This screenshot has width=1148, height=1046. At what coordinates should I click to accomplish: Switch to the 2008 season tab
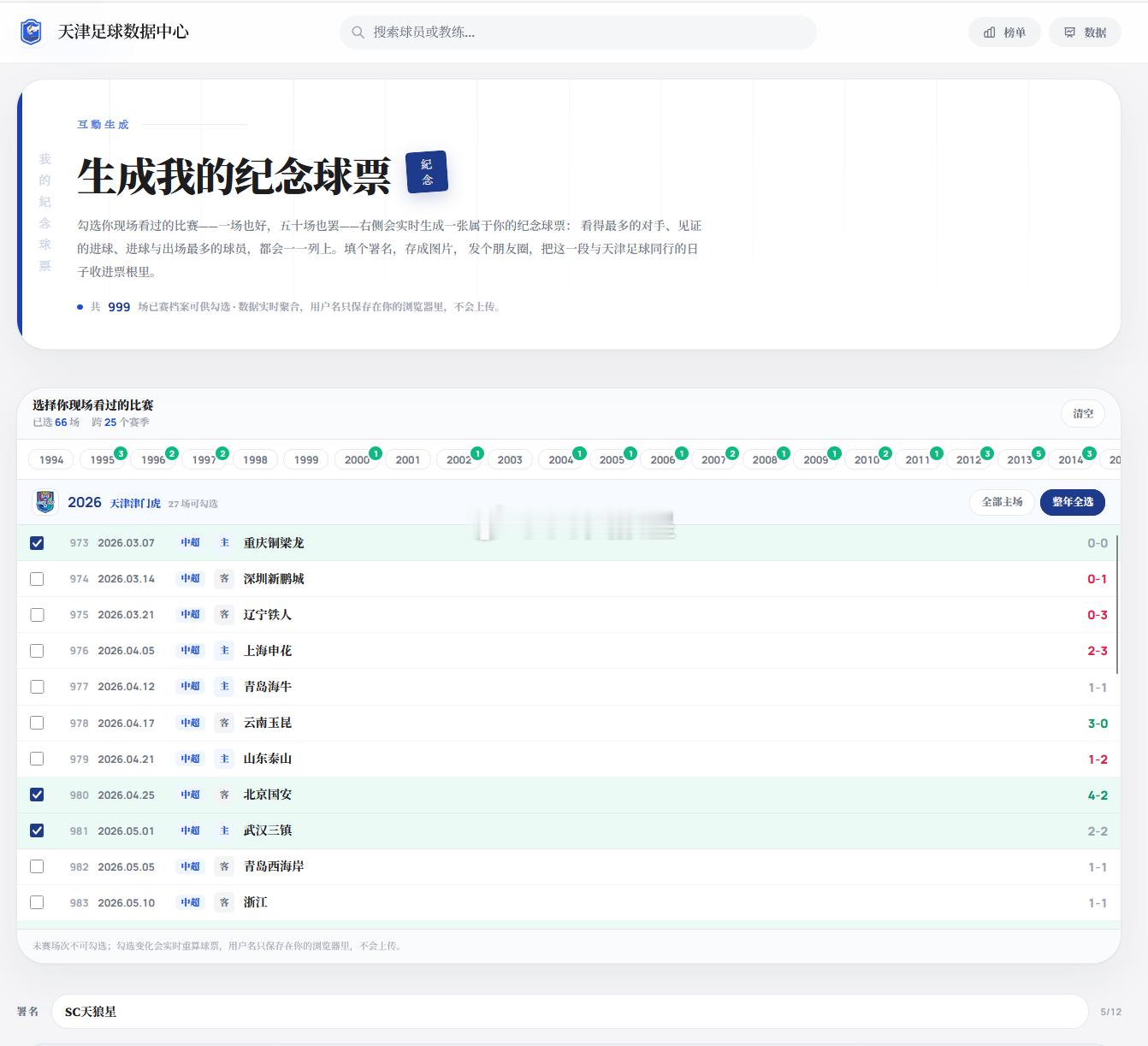765,459
